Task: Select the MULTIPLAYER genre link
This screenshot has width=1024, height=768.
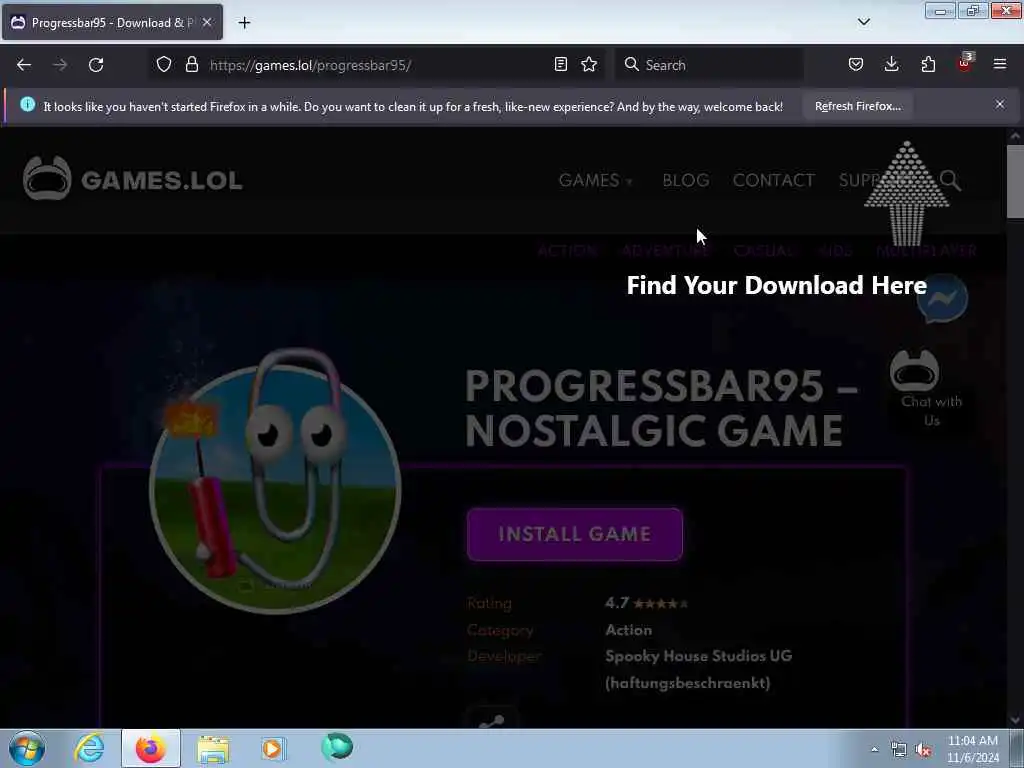Action: [x=926, y=251]
